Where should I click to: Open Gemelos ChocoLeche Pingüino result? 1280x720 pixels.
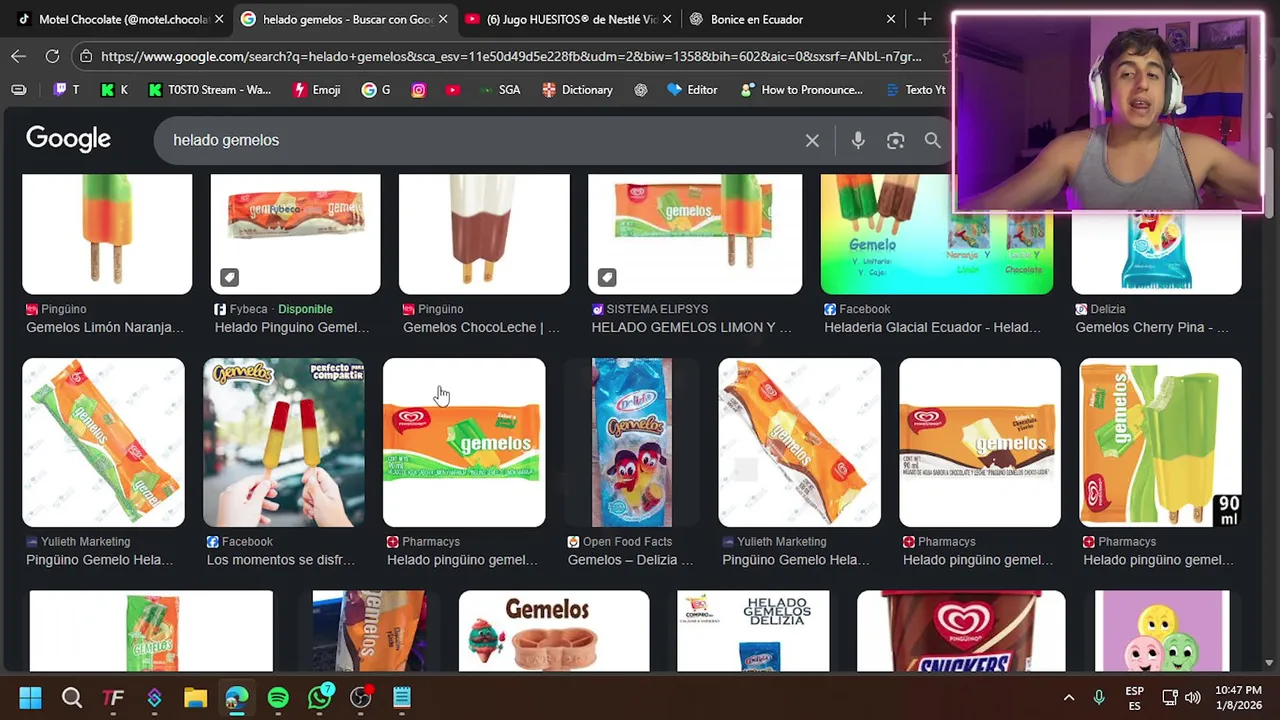point(484,256)
